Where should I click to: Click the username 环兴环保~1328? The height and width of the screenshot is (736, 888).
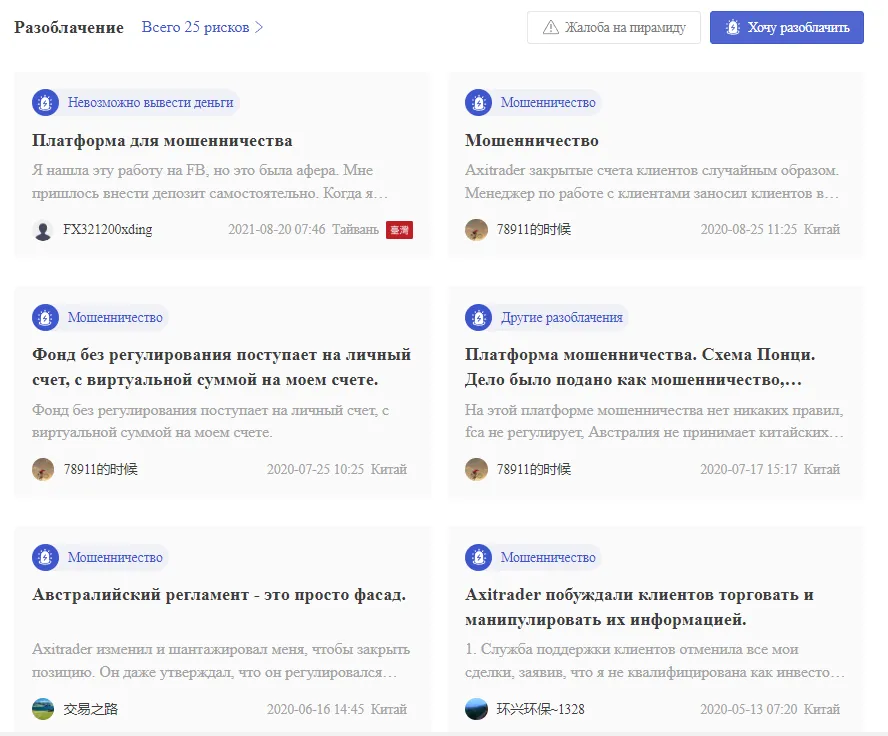coord(540,709)
